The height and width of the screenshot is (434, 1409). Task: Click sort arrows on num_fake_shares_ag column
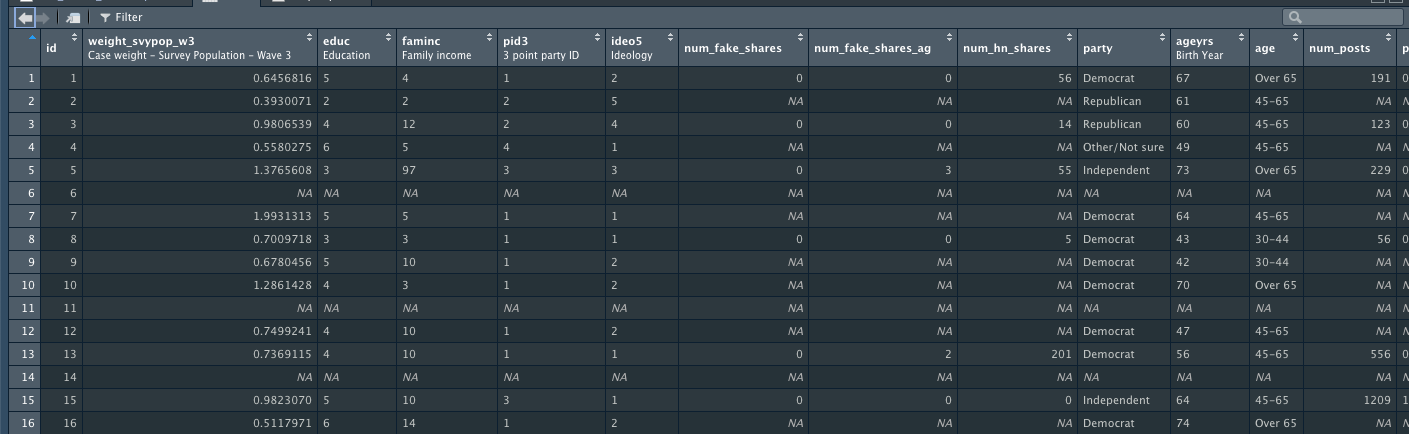[x=948, y=38]
